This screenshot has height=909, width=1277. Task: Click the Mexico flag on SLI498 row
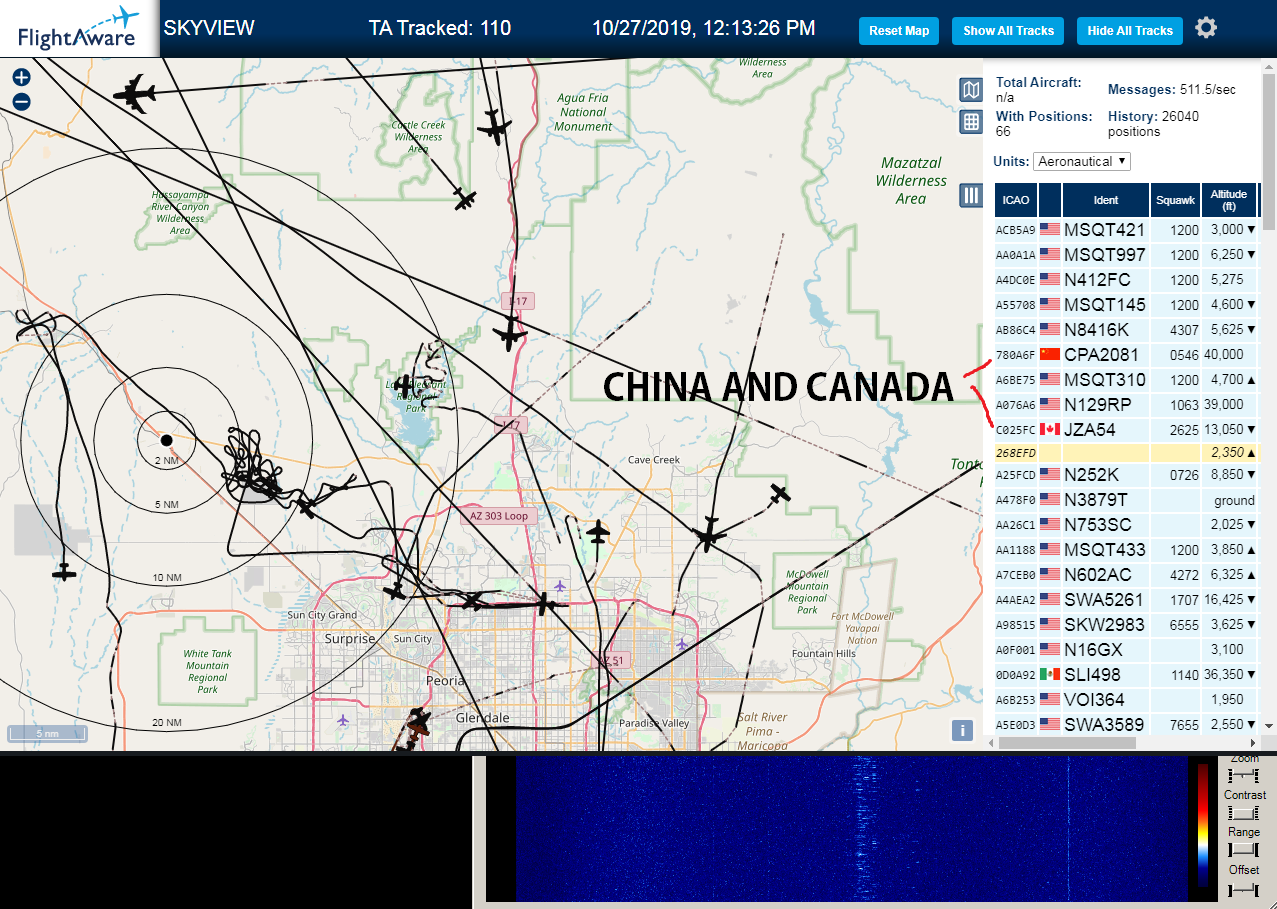point(1049,674)
